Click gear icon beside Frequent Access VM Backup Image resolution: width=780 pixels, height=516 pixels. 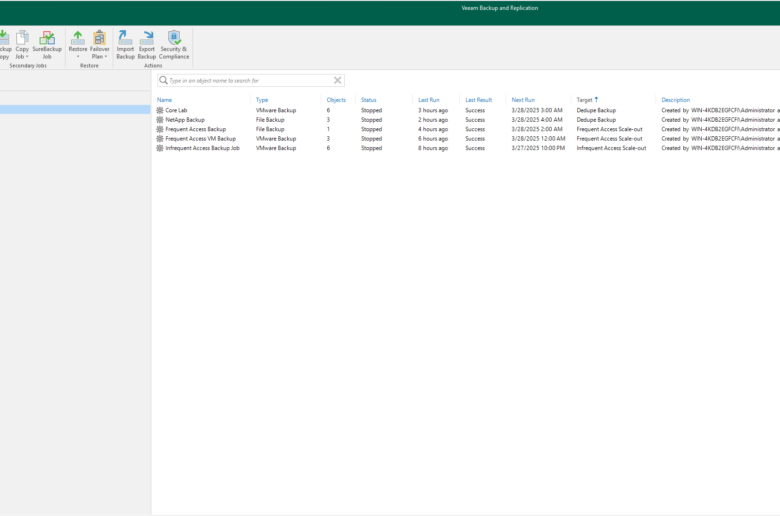pyautogui.click(x=160, y=139)
